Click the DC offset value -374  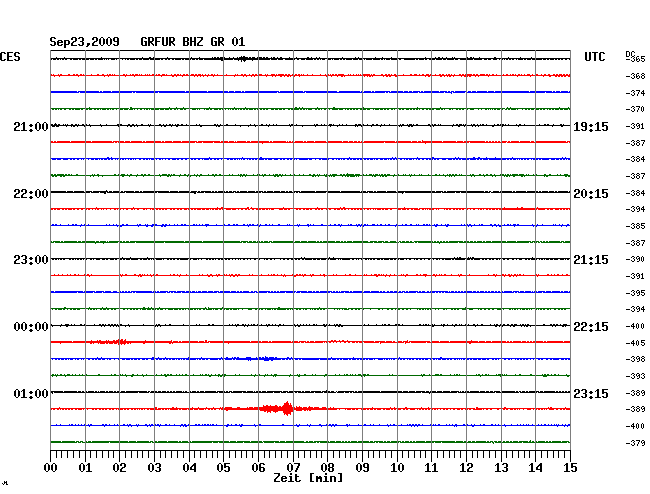tap(635, 93)
